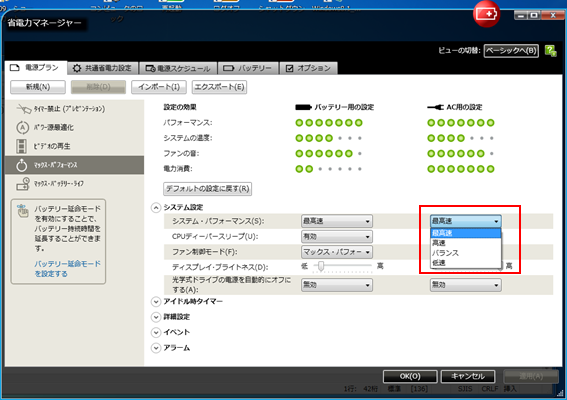Image resolution: width=567 pixels, height=400 pixels.
Task: Expand the イベント section
Action: click(156, 332)
